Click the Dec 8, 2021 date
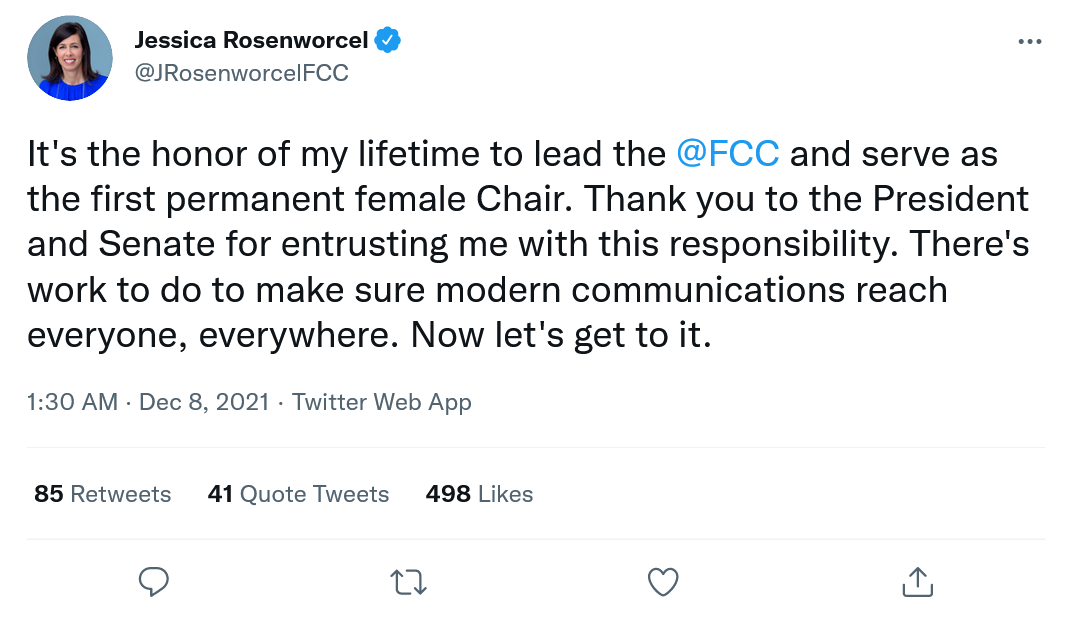Viewport: 1070px width, 621px height. pos(204,402)
